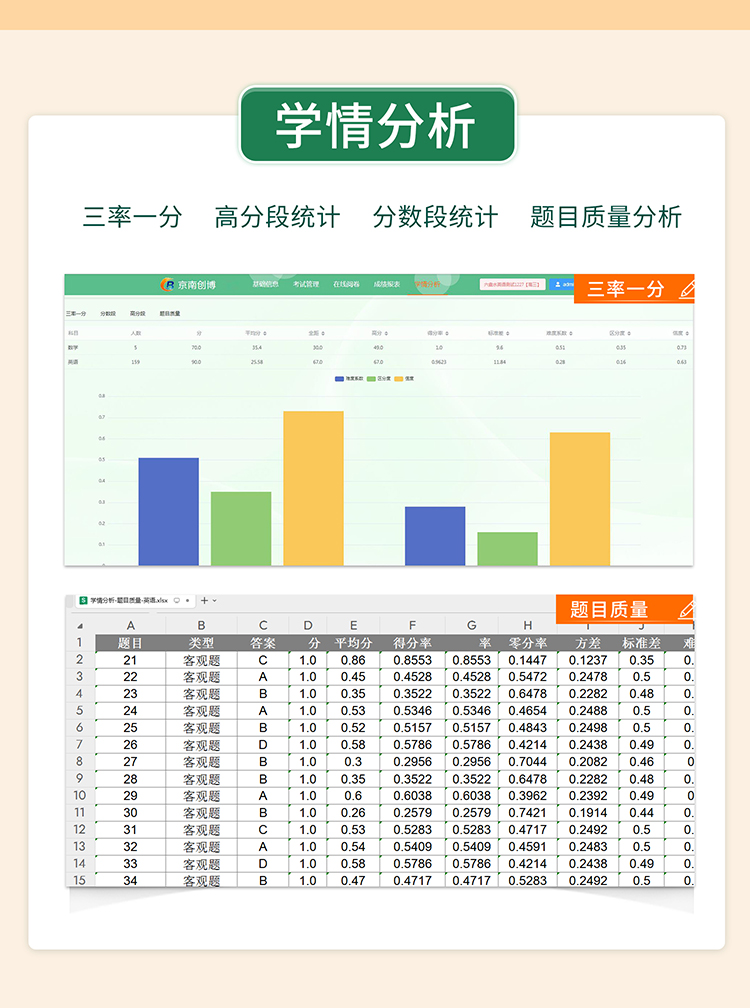Click the pencil icon on 题目质量 label

pyautogui.click(x=686, y=609)
